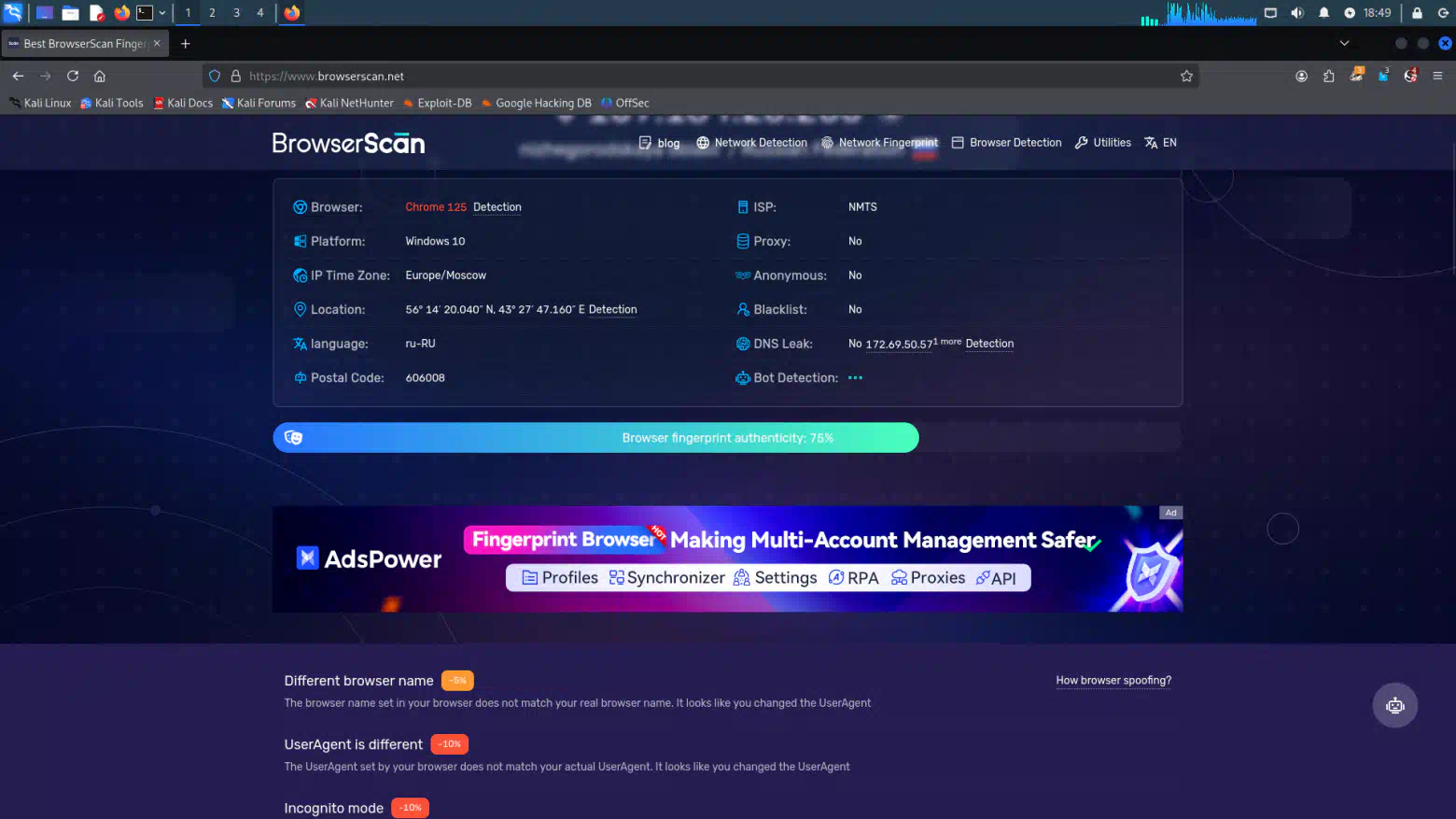This screenshot has width=1456, height=819.
Task: Open the Google Hacking DB bookmark
Action: point(537,103)
